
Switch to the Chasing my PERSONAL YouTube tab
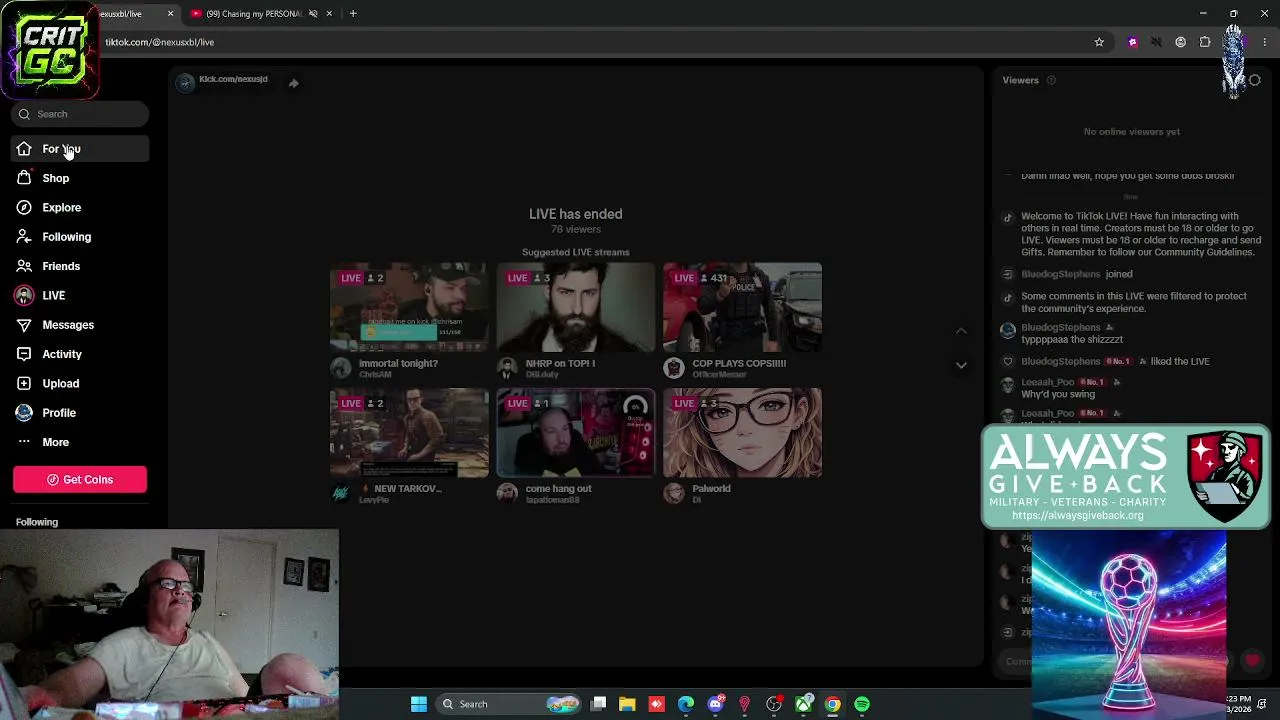click(x=261, y=14)
